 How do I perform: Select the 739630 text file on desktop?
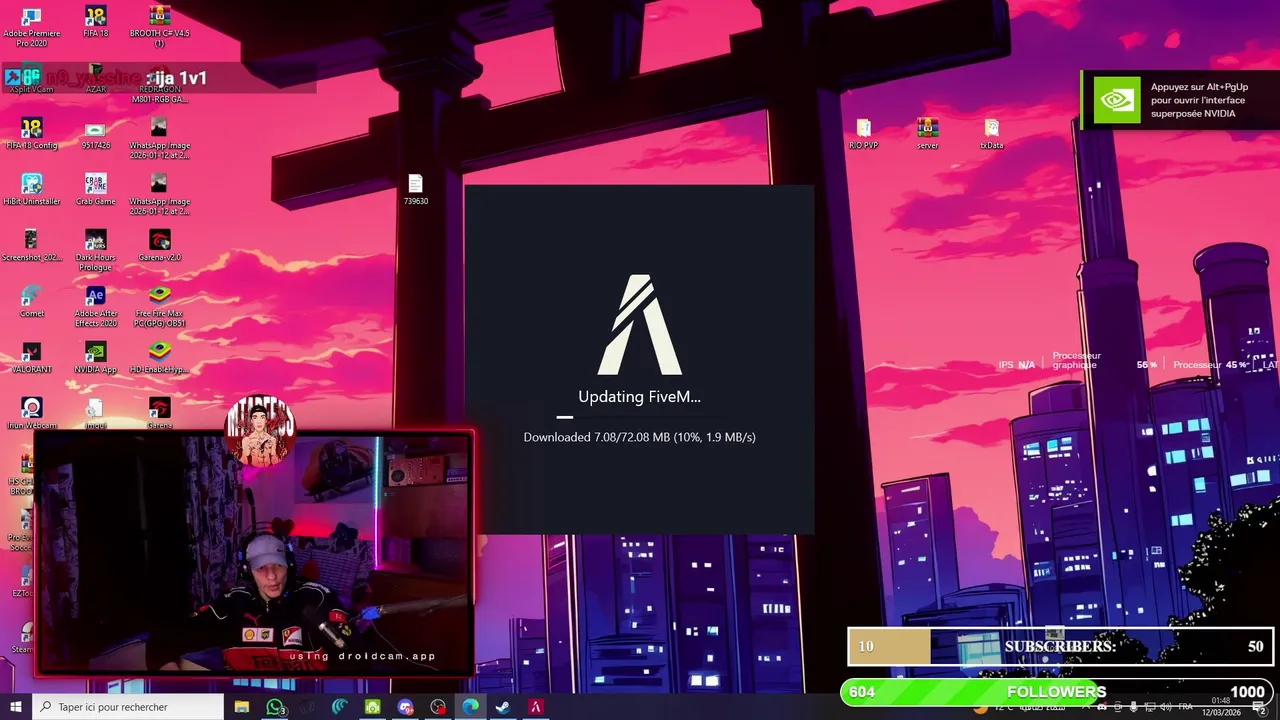click(x=415, y=190)
